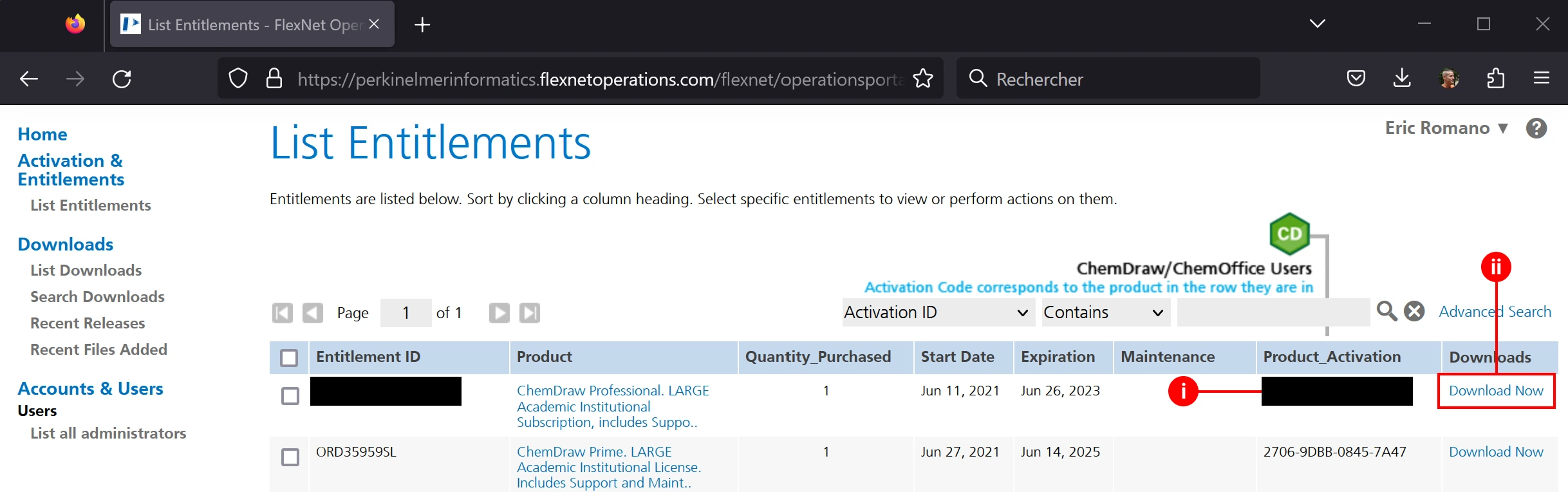This screenshot has width=1568, height=492.
Task: Click the entitlement search text box
Action: pos(1273,312)
